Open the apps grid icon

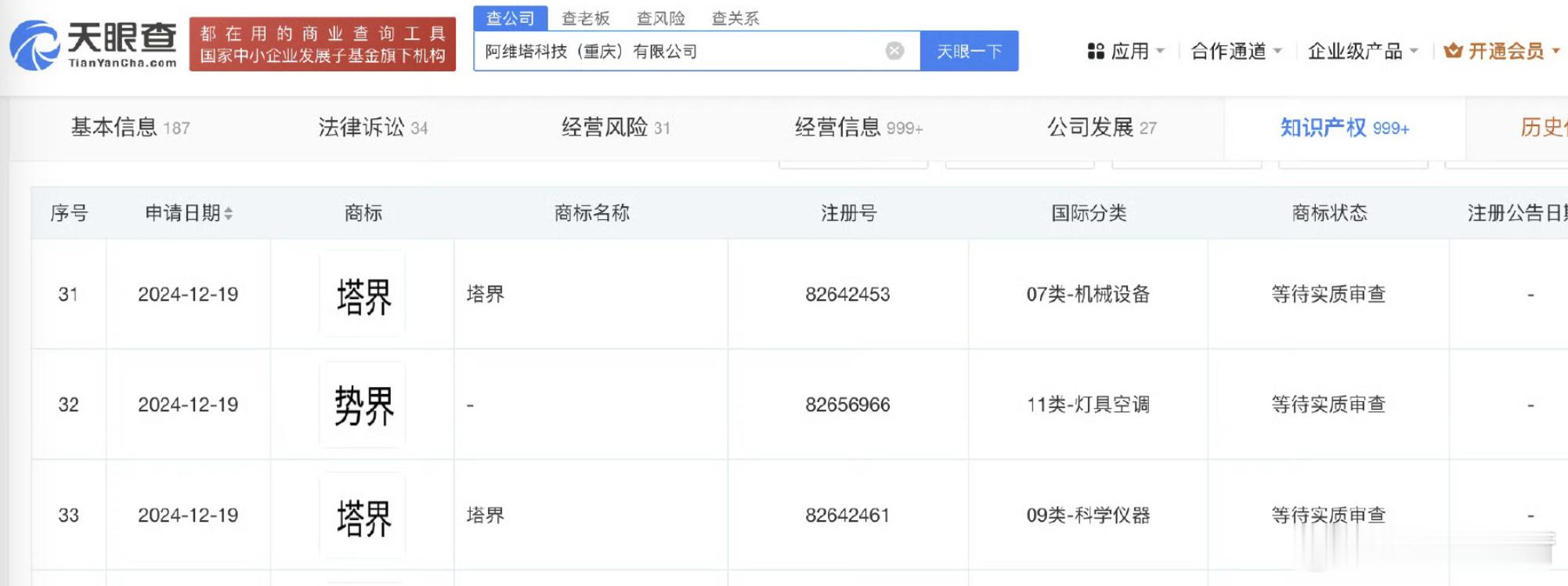pyautogui.click(x=1096, y=51)
